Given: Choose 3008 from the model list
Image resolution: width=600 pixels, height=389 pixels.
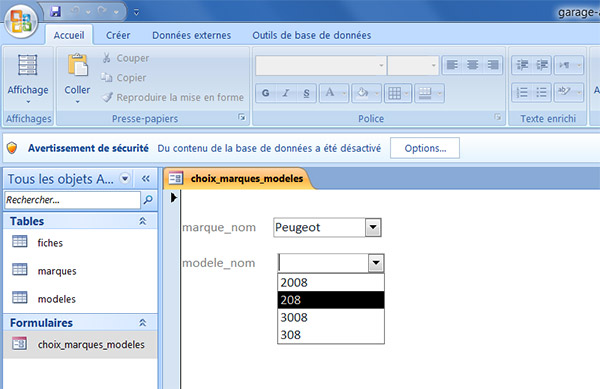Looking at the screenshot, I should coord(331,317).
